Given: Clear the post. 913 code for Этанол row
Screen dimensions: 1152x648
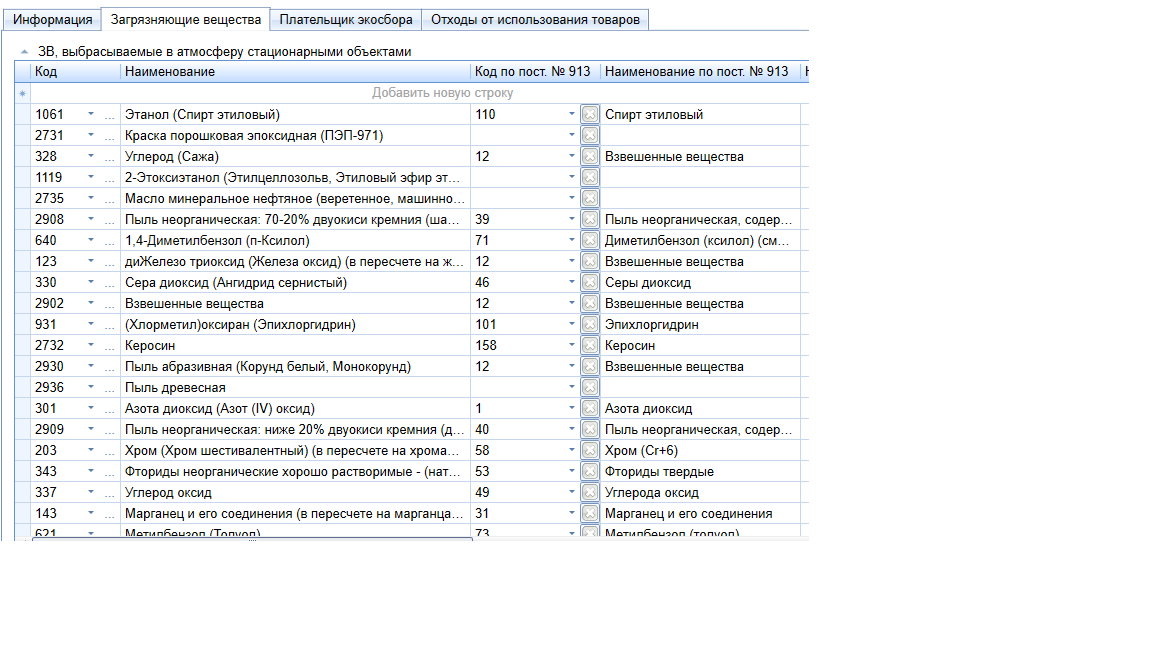Looking at the screenshot, I should point(590,114).
